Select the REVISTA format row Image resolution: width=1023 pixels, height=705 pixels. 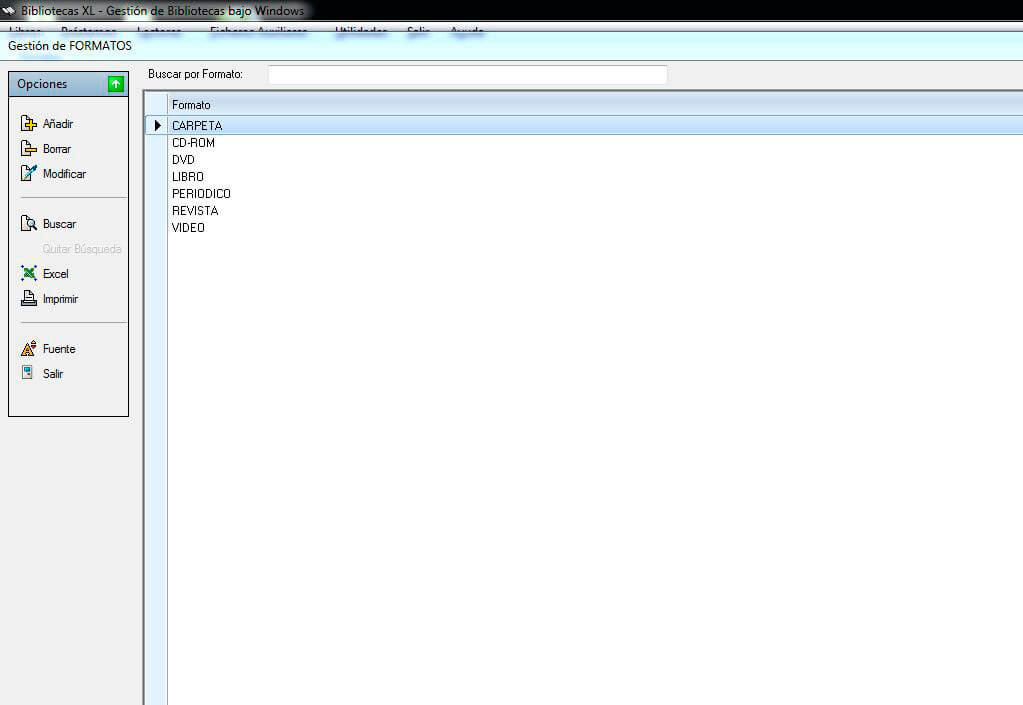pos(195,211)
